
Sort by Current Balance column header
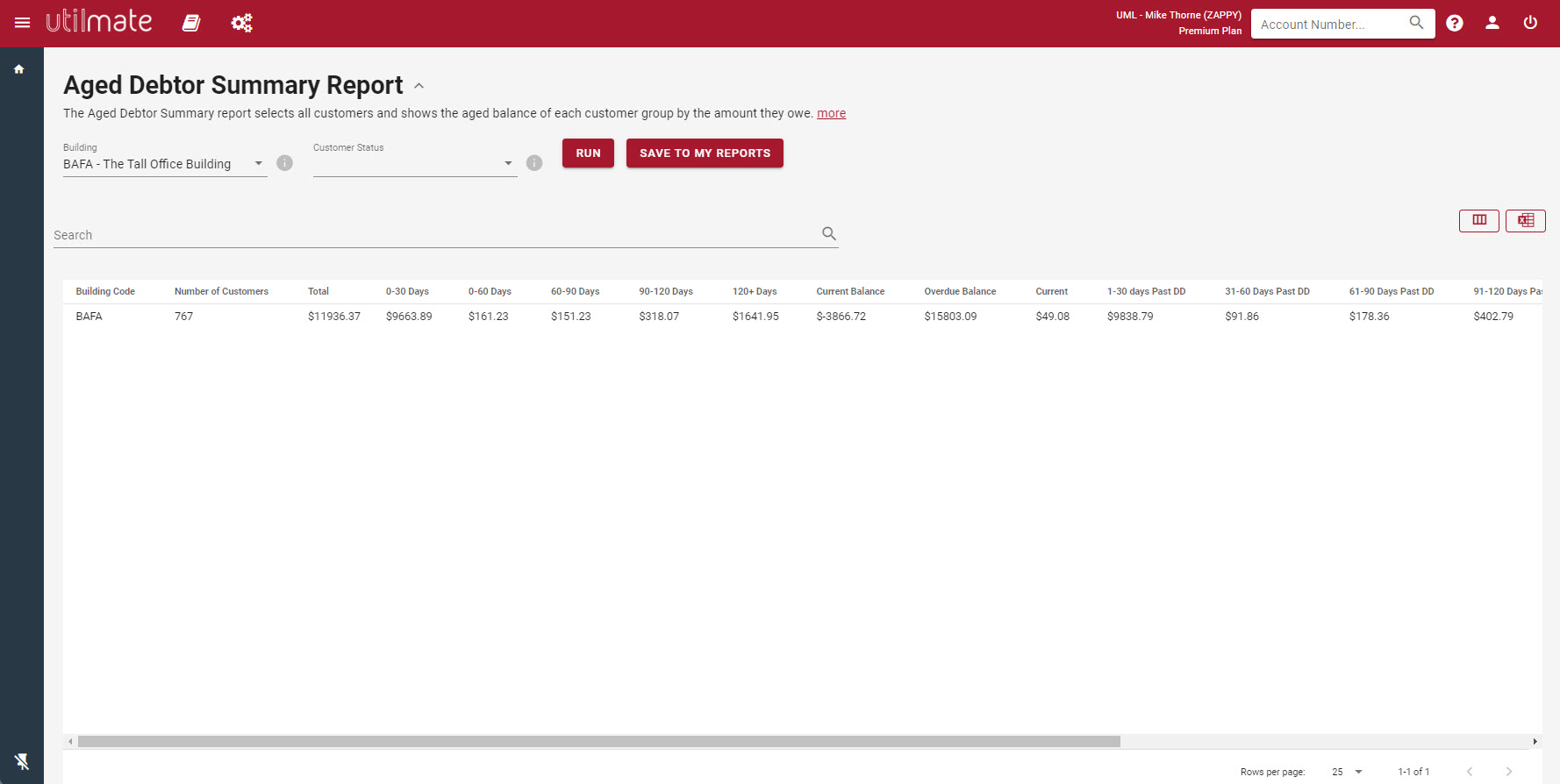[x=850, y=291]
